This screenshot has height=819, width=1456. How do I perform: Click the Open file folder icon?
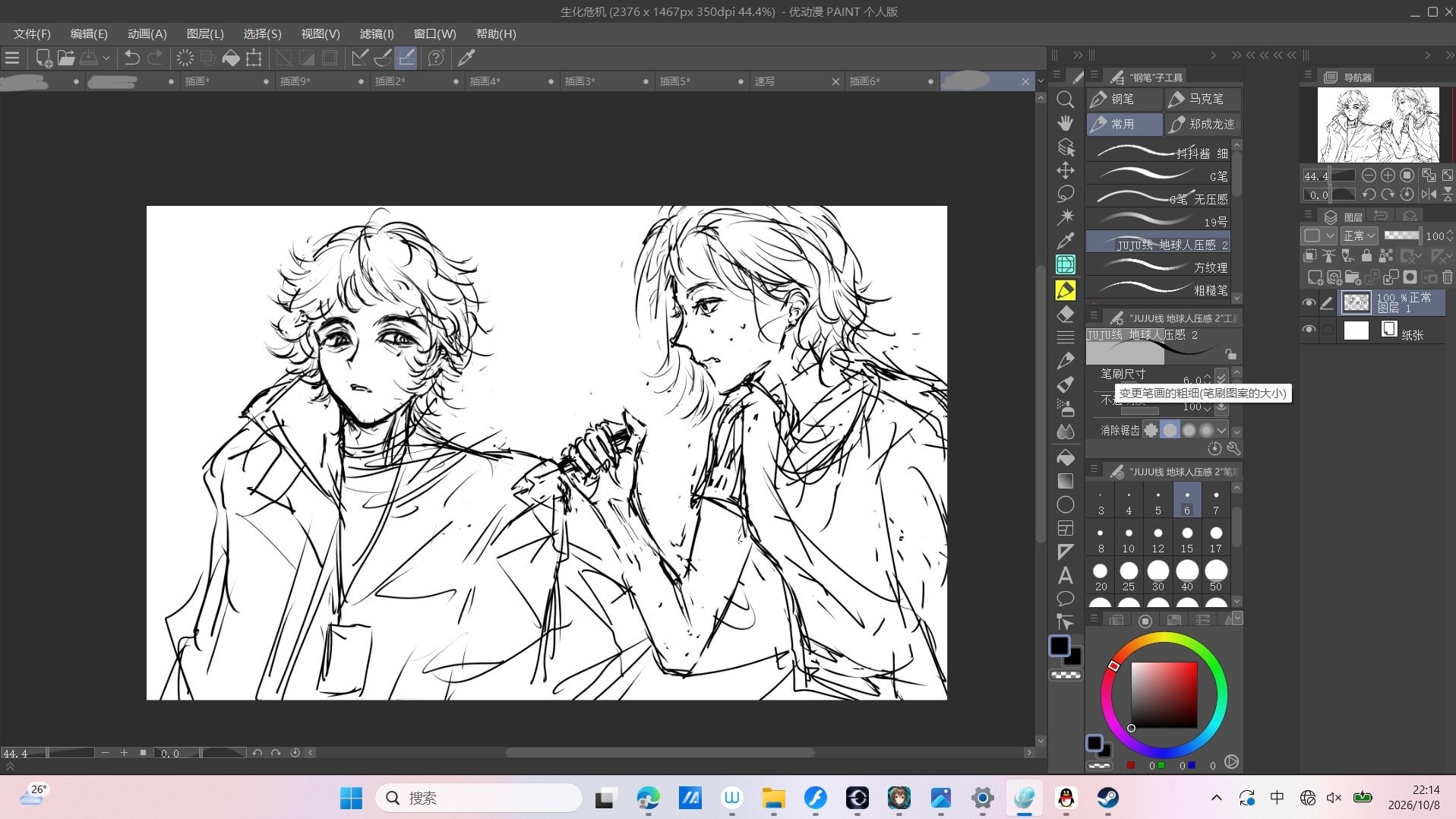click(66, 58)
